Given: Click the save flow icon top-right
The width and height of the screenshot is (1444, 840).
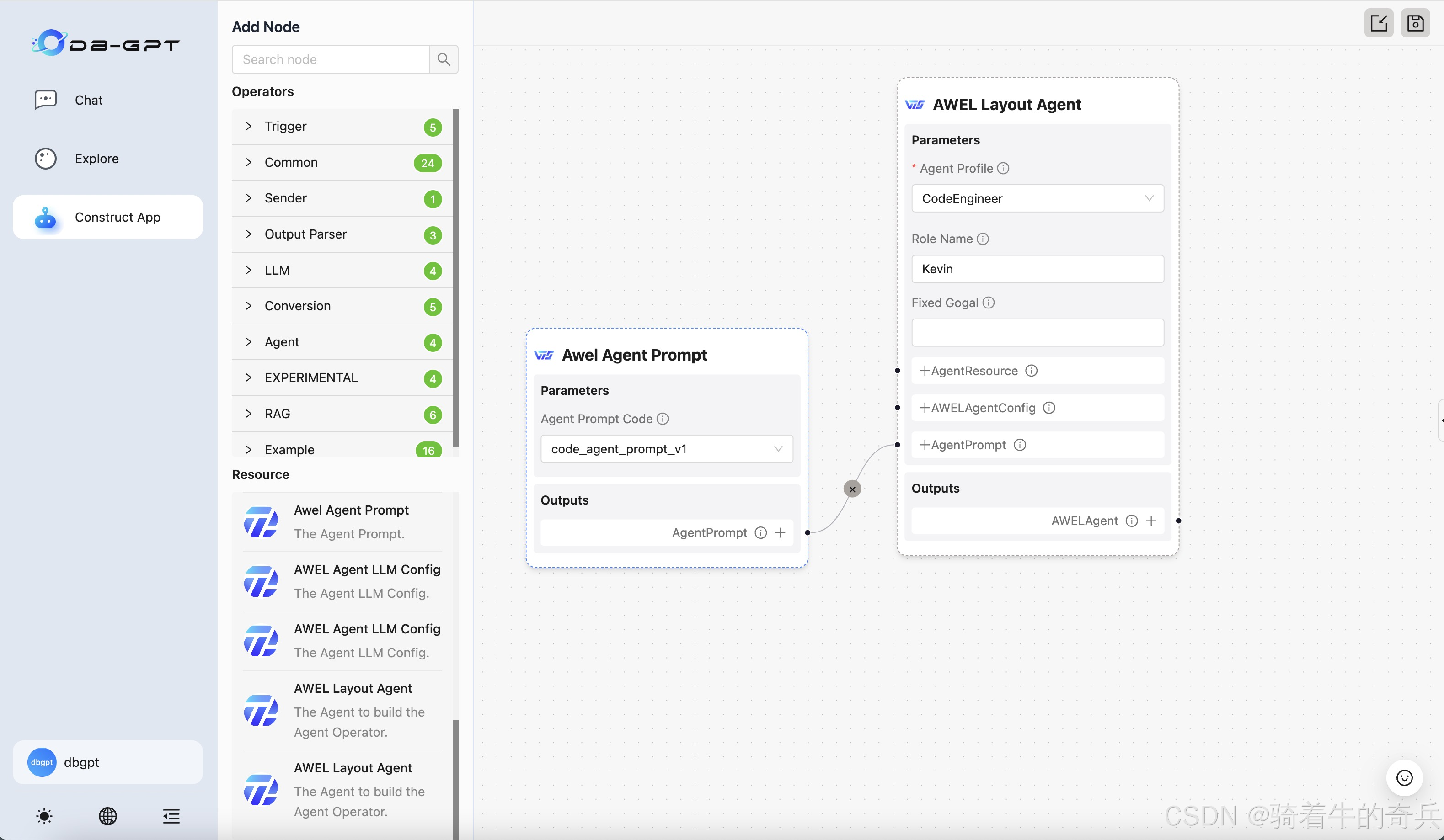Looking at the screenshot, I should point(1415,23).
